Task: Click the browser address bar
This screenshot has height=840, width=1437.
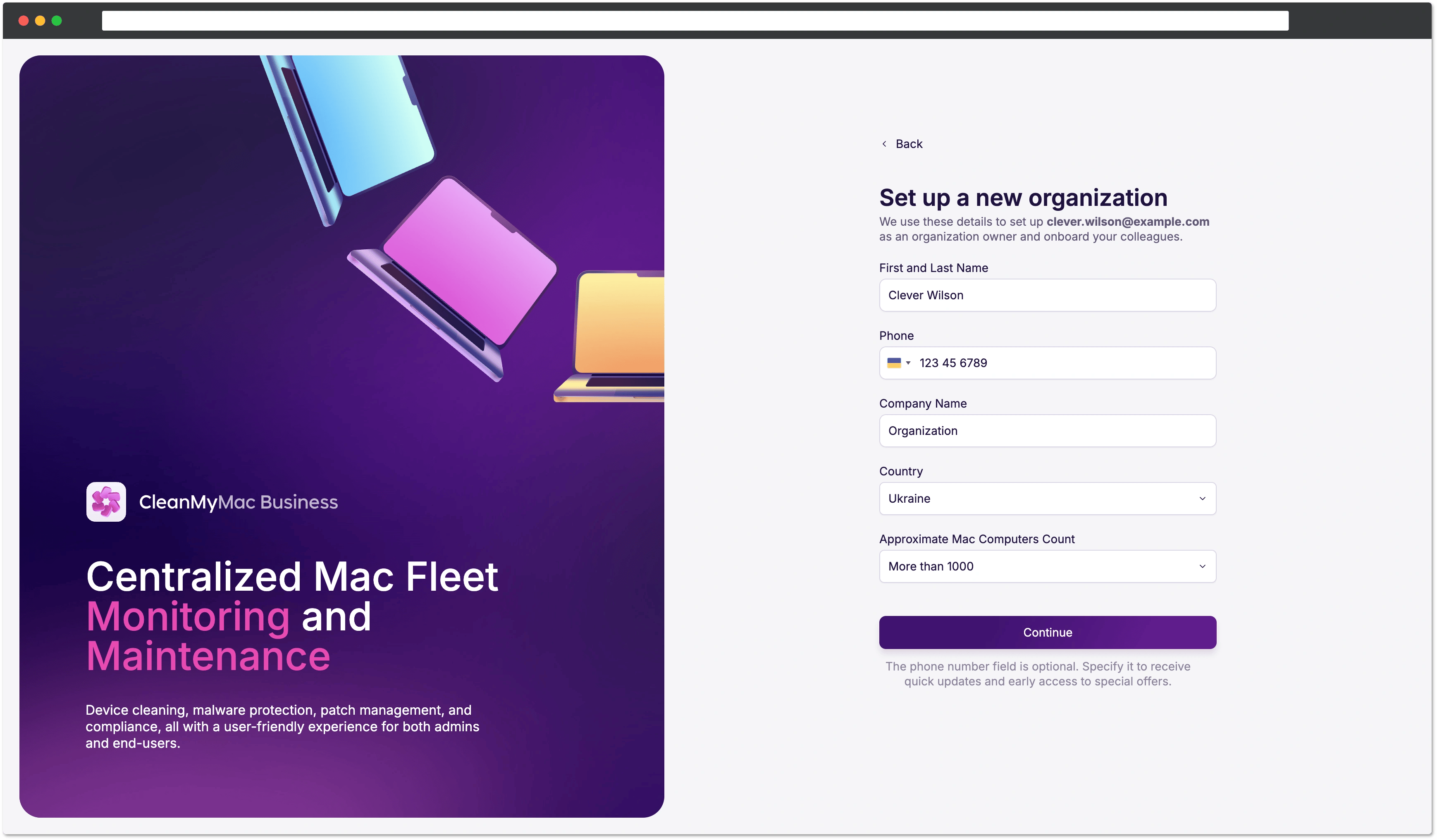Action: pos(695,21)
